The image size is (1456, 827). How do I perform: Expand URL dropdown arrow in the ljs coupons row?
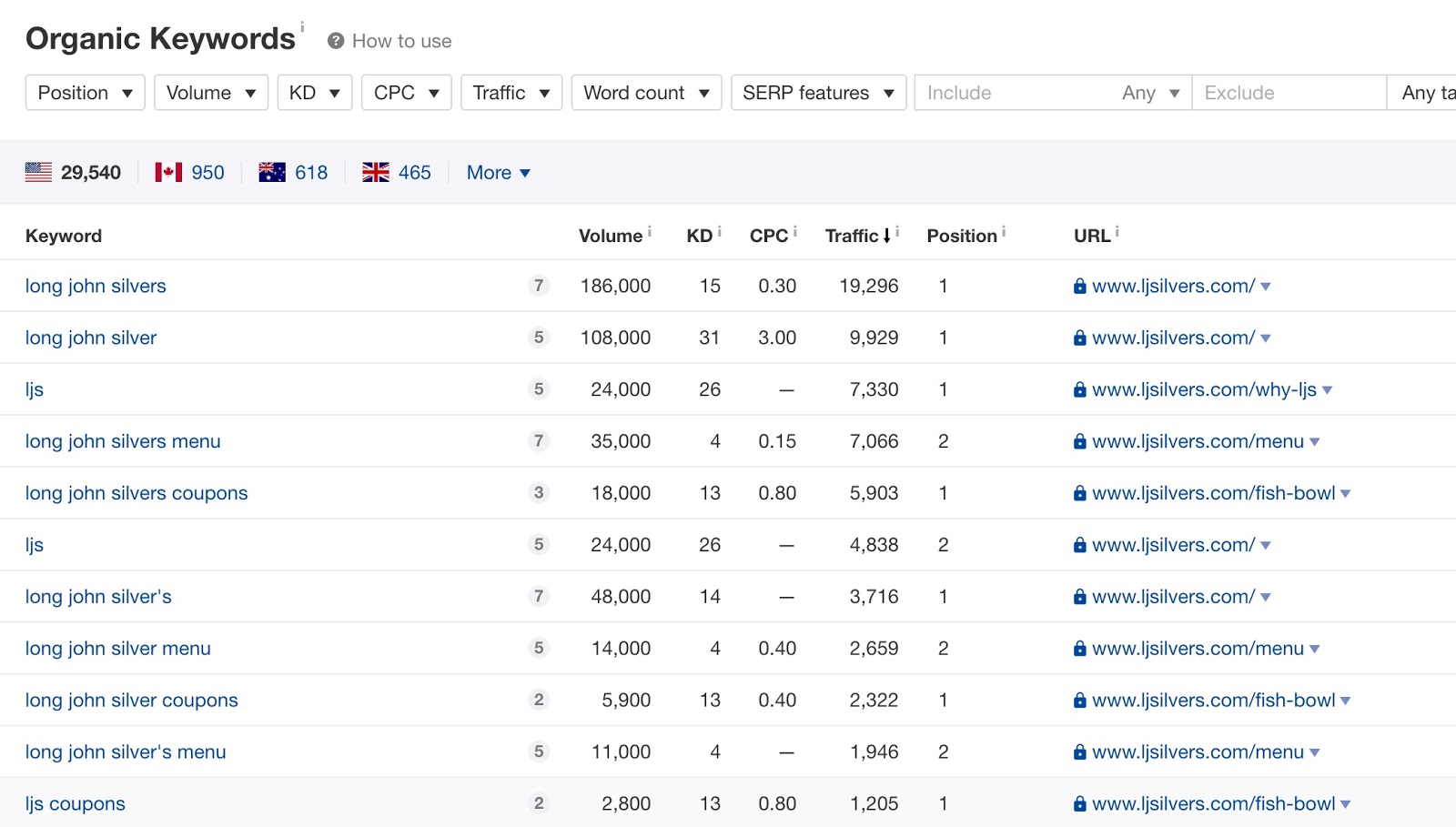coord(1346,805)
